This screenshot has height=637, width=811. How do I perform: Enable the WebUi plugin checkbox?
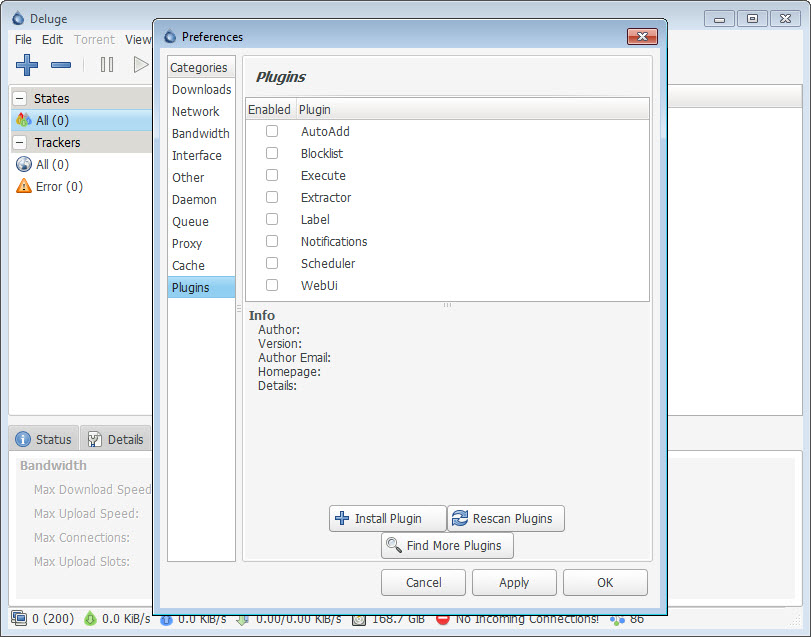pyautogui.click(x=272, y=285)
